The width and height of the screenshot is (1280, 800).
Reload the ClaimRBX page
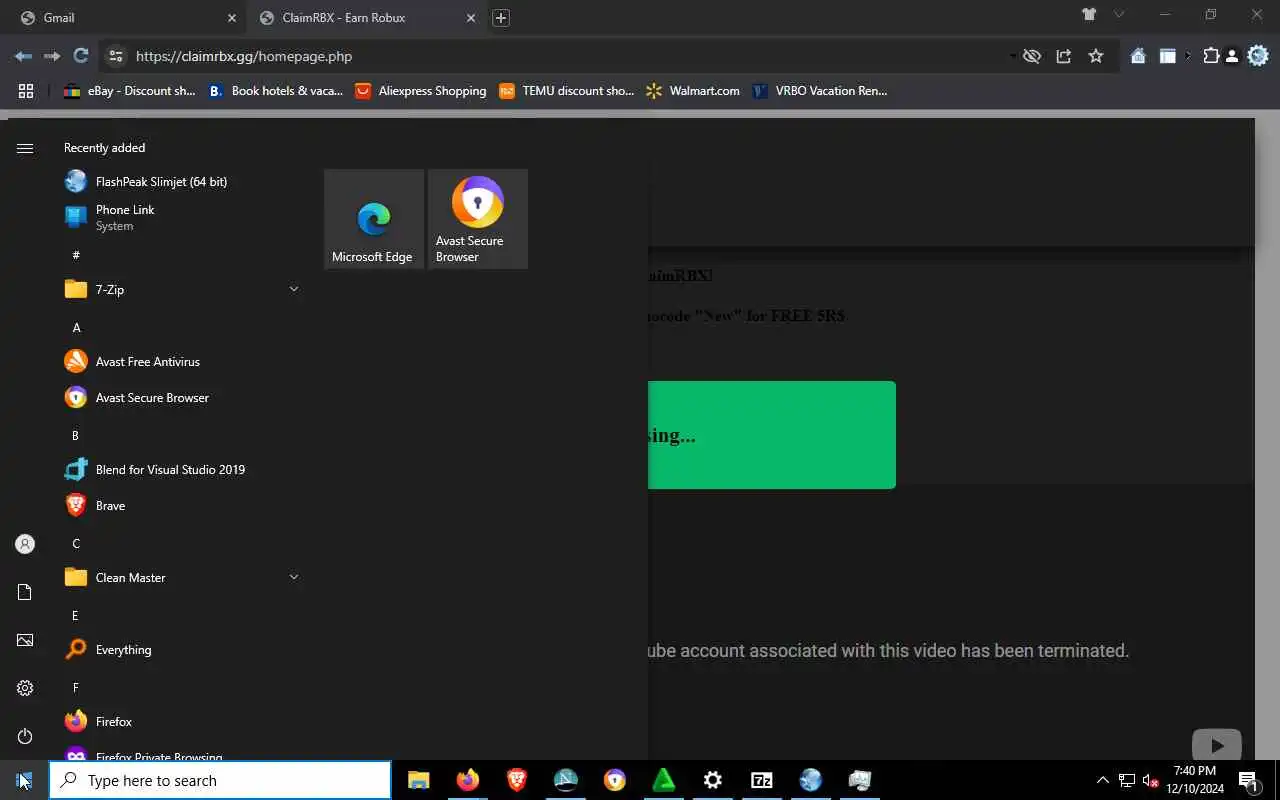[x=81, y=56]
